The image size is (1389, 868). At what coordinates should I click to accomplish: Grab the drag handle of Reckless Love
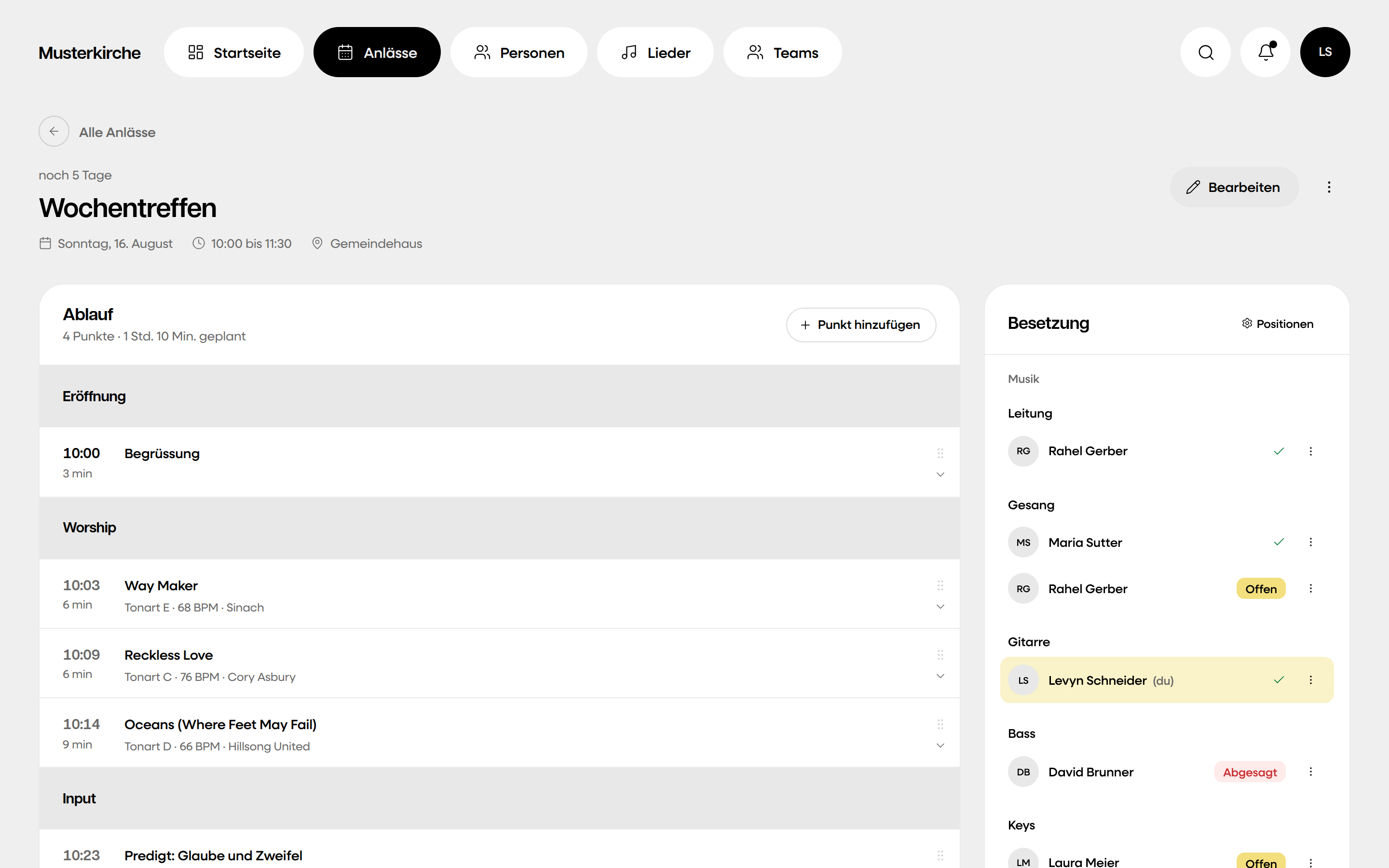pyautogui.click(x=940, y=655)
